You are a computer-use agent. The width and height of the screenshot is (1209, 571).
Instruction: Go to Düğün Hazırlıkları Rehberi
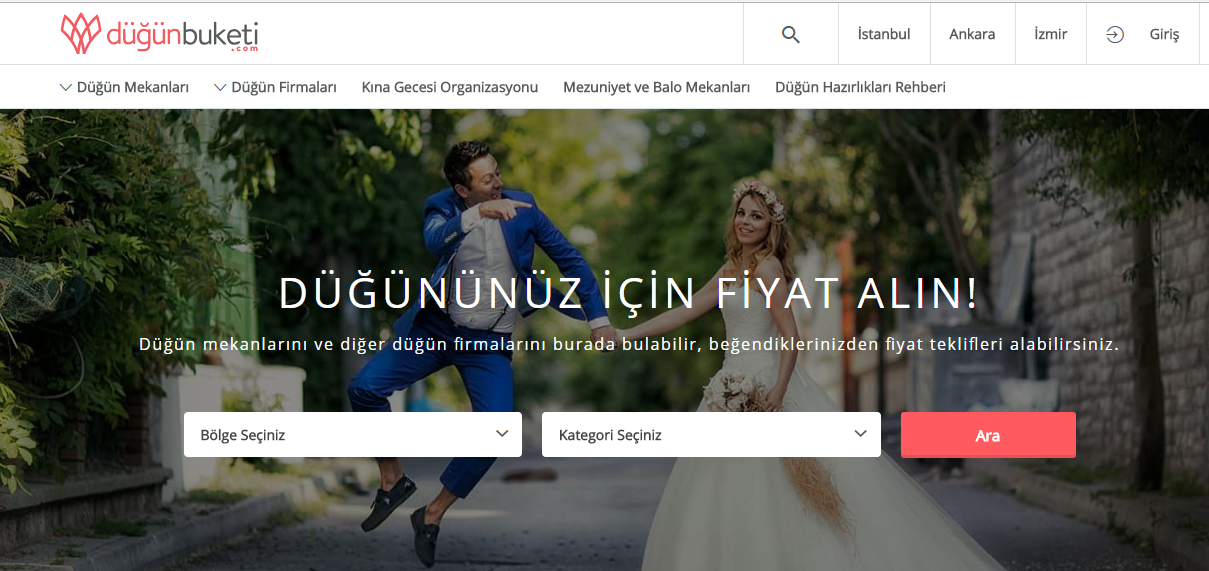[860, 87]
